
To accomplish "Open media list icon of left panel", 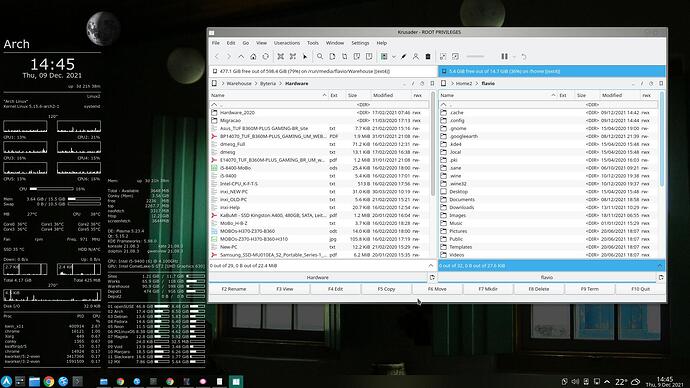I will pos(214,83).
